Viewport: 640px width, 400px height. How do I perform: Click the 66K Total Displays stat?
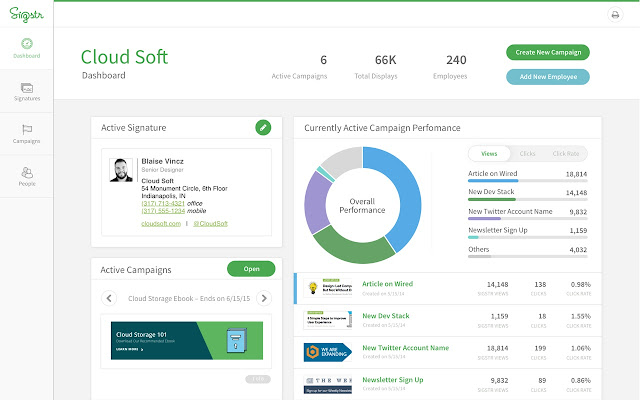coord(376,67)
